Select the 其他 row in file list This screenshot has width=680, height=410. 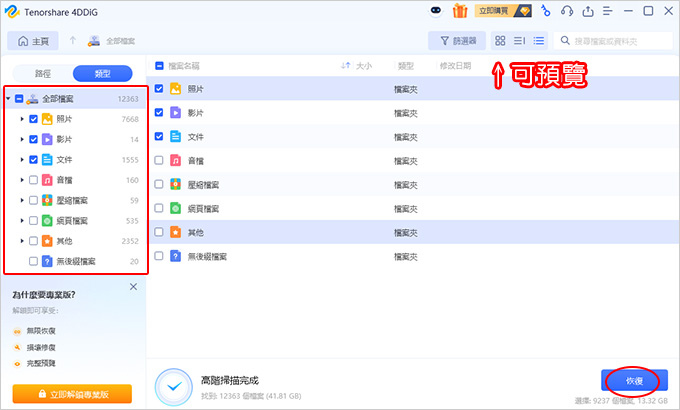[x=413, y=232]
